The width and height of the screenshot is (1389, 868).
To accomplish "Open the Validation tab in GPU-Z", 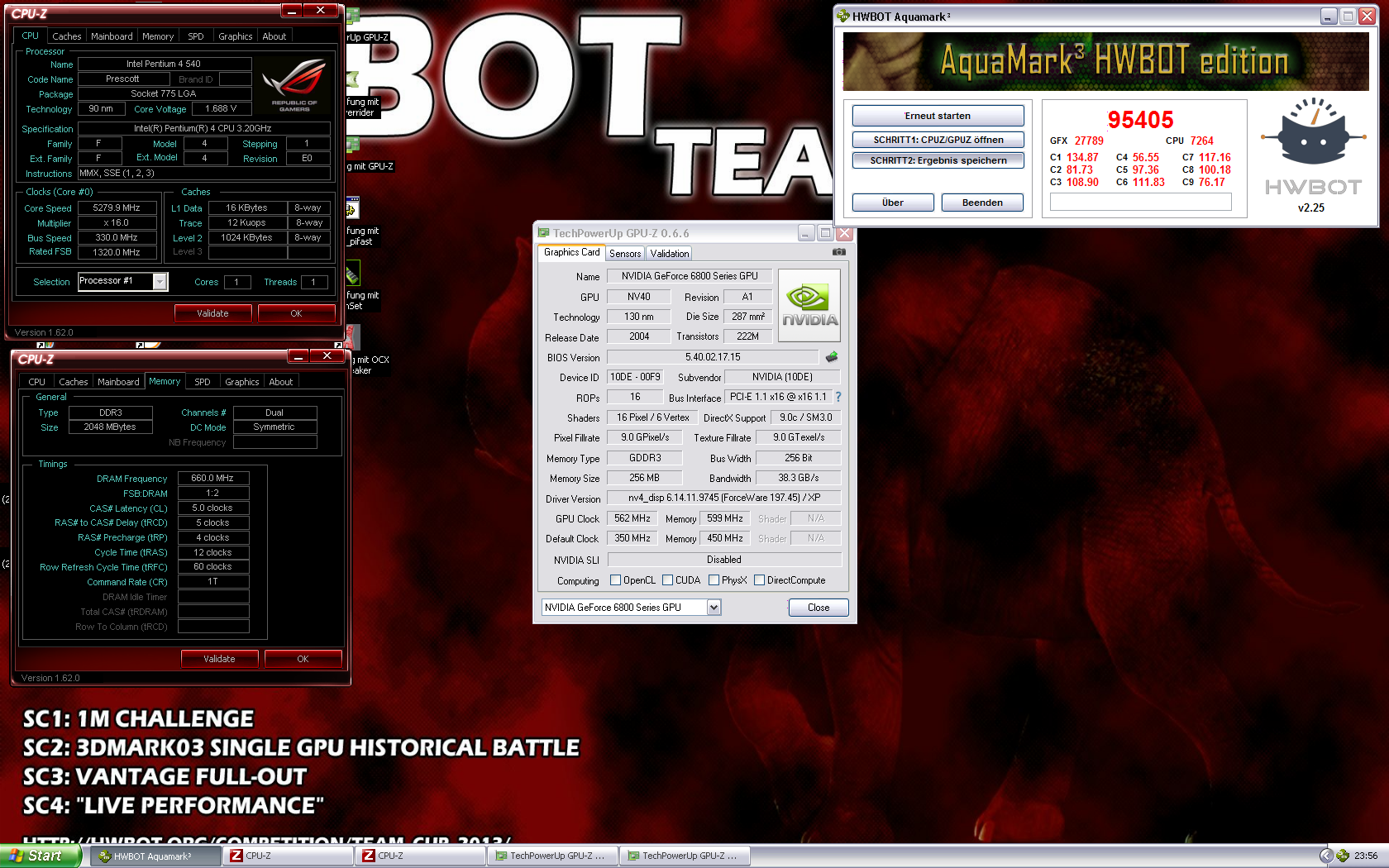I will 669,254.
